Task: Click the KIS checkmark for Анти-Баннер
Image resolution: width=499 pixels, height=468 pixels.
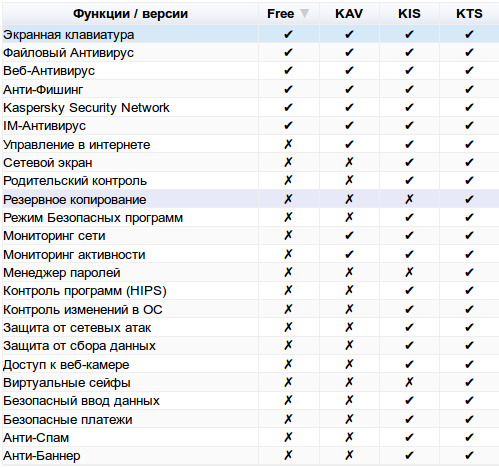Action: (x=409, y=455)
